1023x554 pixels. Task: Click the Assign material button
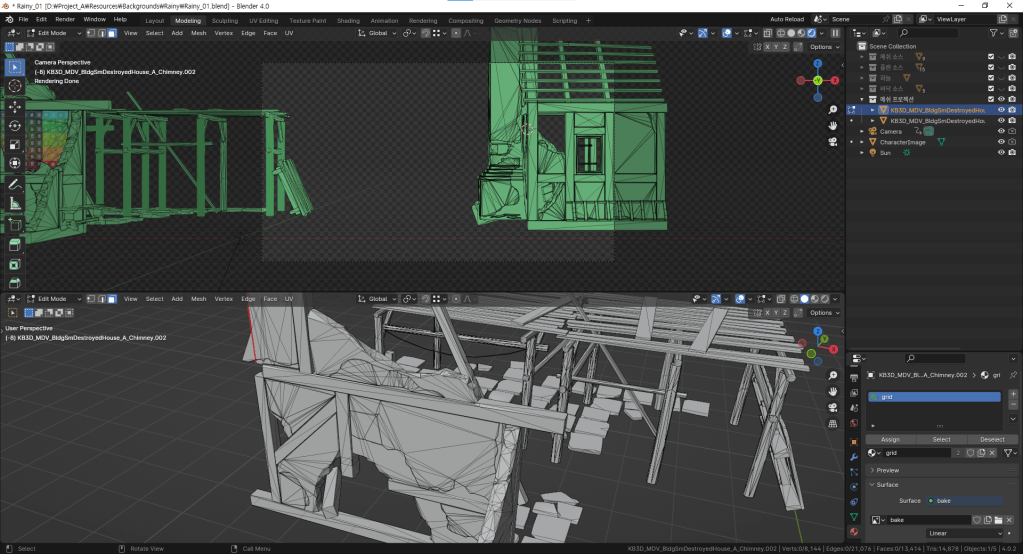pos(889,439)
